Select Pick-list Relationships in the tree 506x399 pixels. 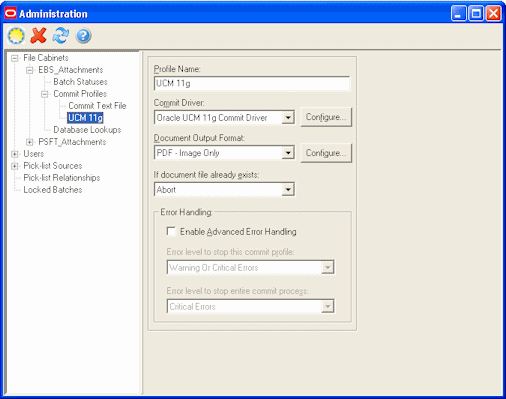pyautogui.click(x=62, y=178)
